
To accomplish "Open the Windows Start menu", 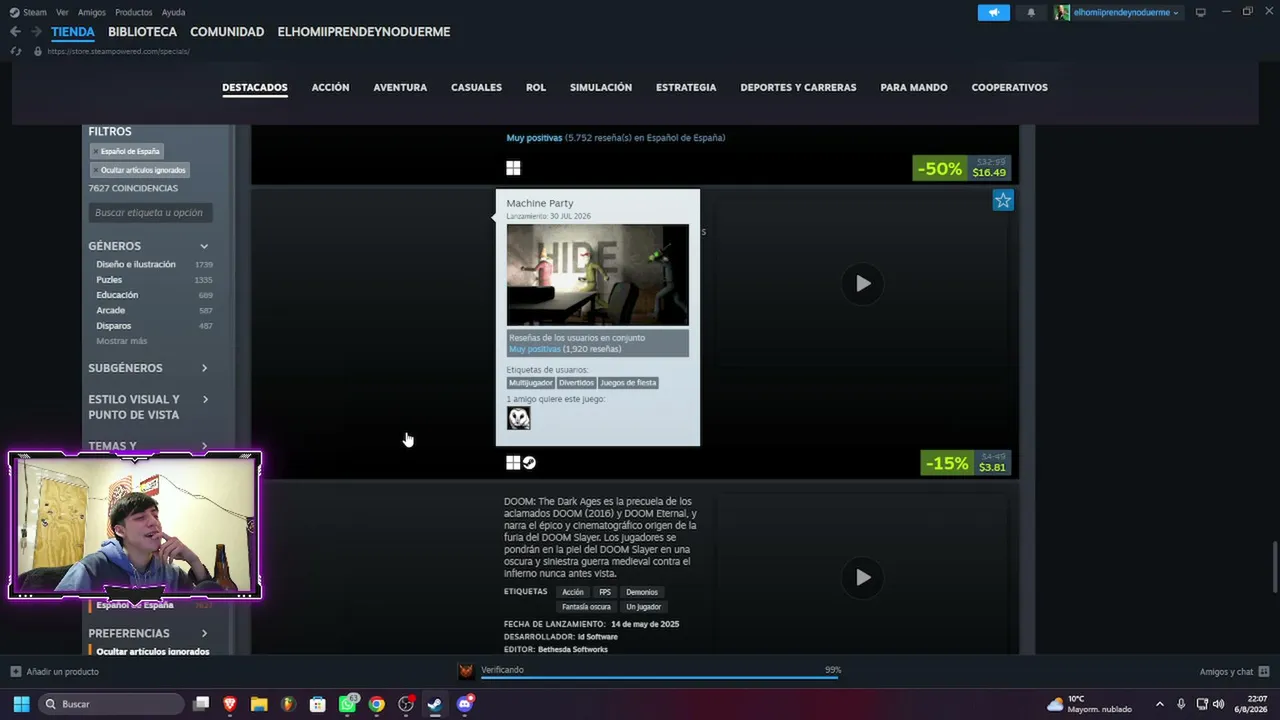I will pyautogui.click(x=21, y=704).
